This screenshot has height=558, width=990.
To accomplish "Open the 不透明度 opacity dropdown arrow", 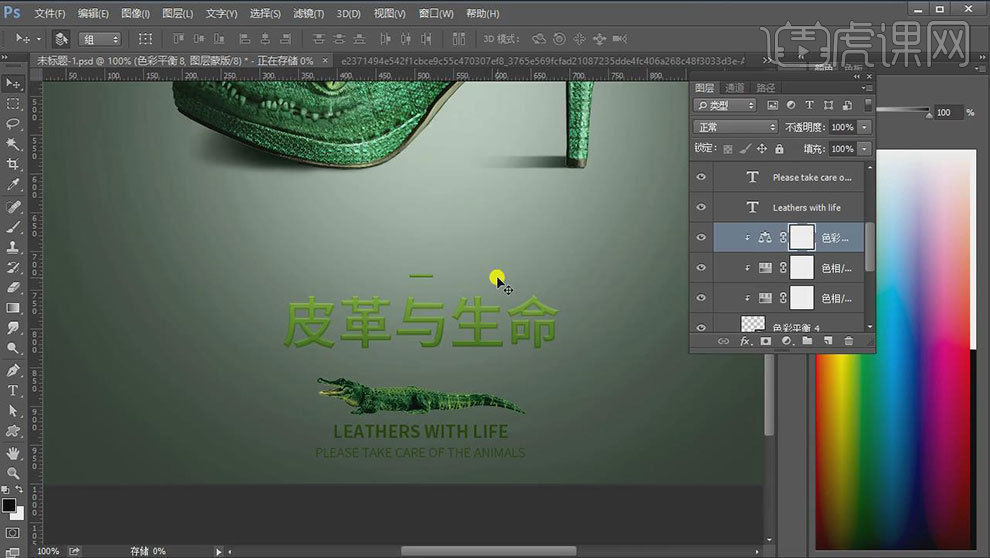I will 864,127.
